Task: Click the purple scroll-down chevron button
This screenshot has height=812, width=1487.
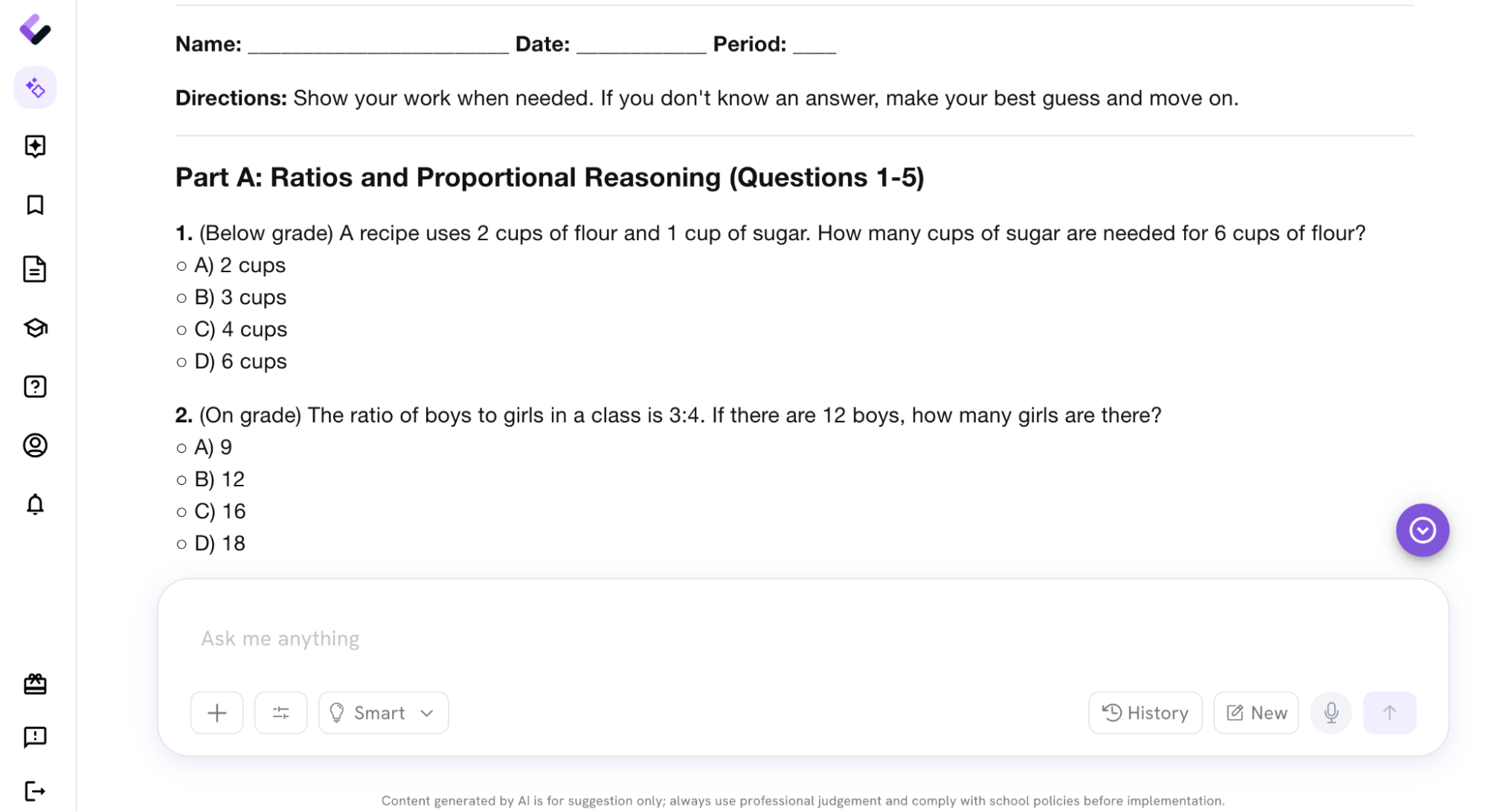Action: (1422, 530)
